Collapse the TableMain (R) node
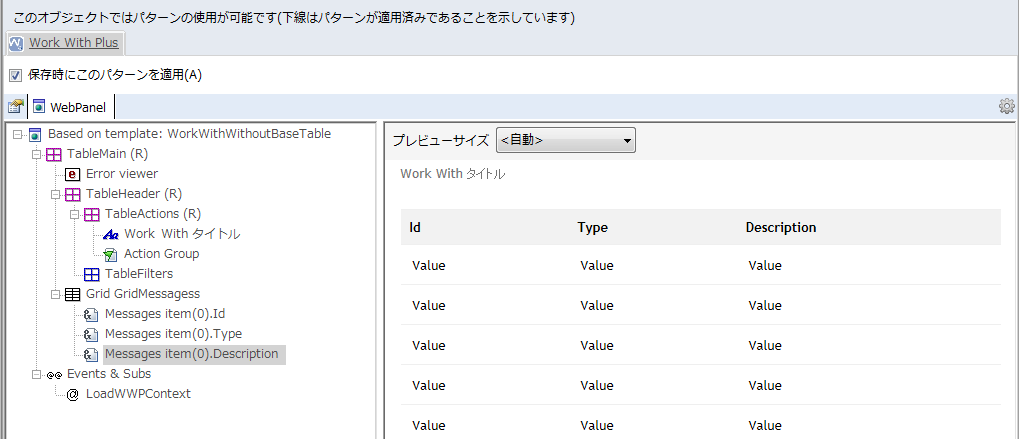This screenshot has width=1019, height=439. pos(36,154)
